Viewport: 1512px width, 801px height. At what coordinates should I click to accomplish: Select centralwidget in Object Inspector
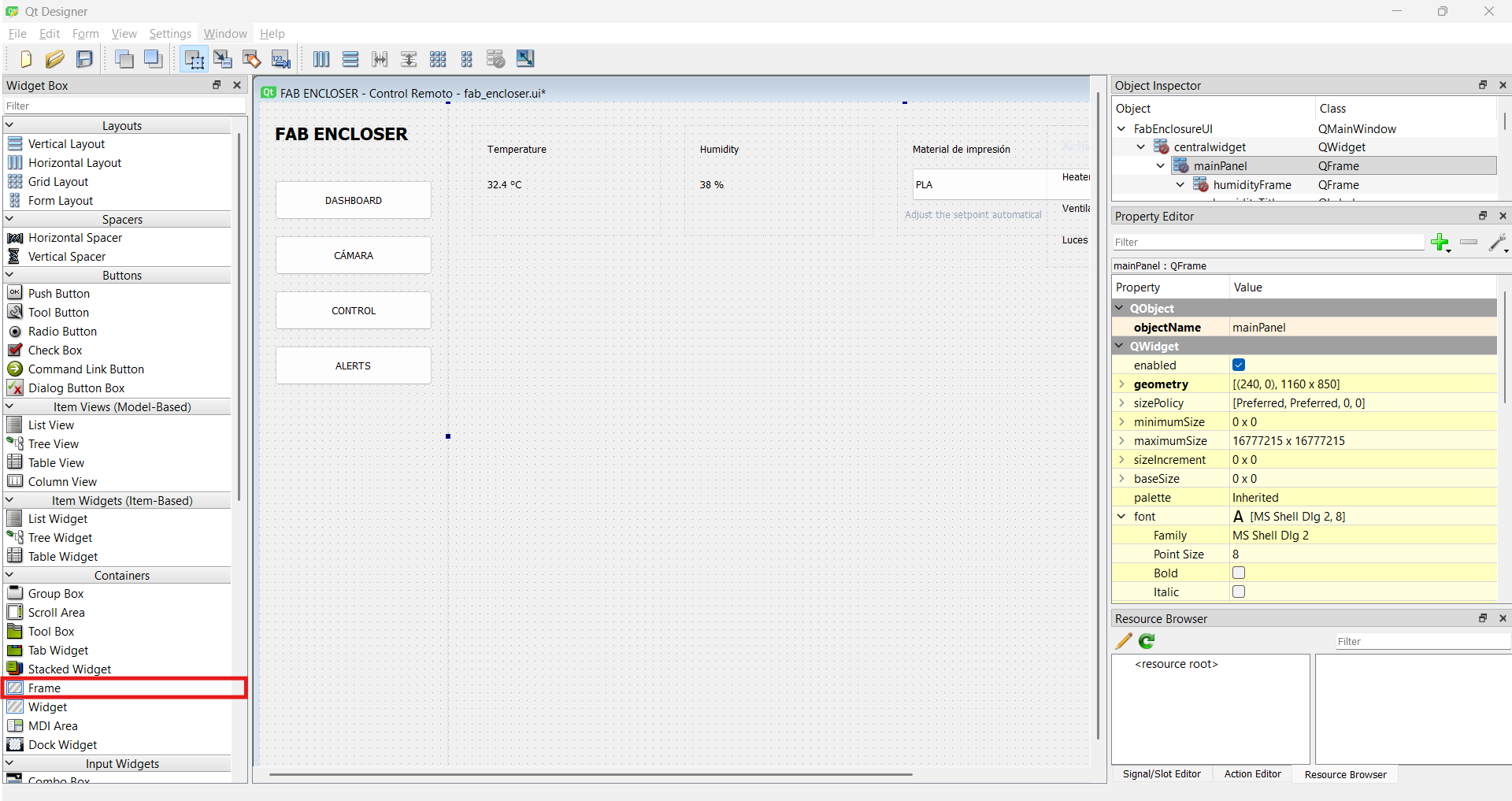pyautogui.click(x=1210, y=146)
